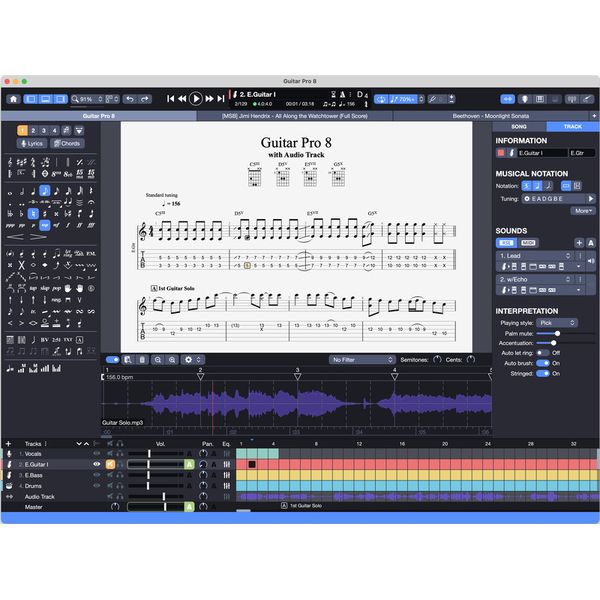Image resolution: width=600 pixels, height=600 pixels.
Task: Select the Guitar Pro 8 file tab
Action: 99,116
